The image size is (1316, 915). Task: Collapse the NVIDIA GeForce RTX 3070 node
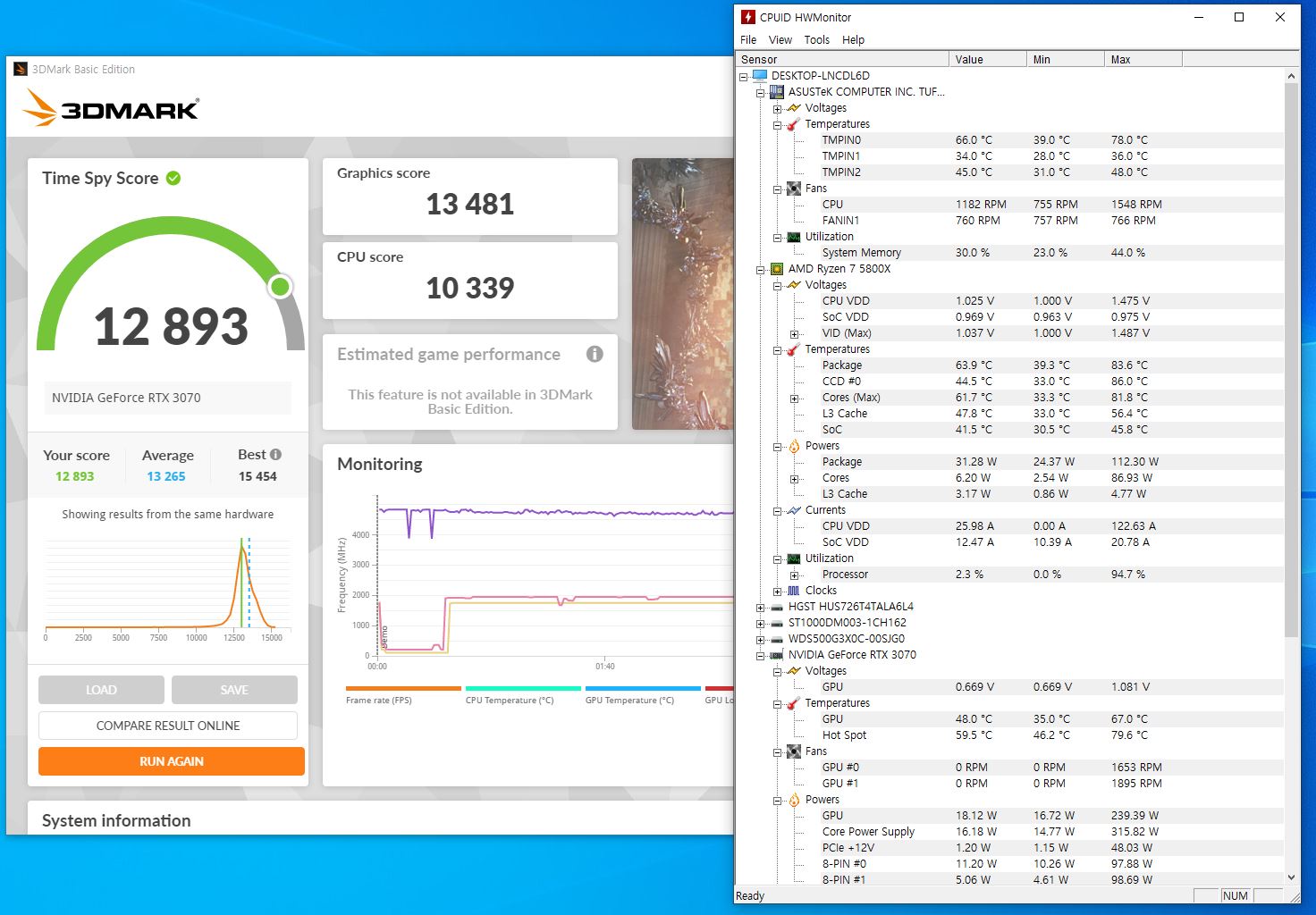pos(760,655)
